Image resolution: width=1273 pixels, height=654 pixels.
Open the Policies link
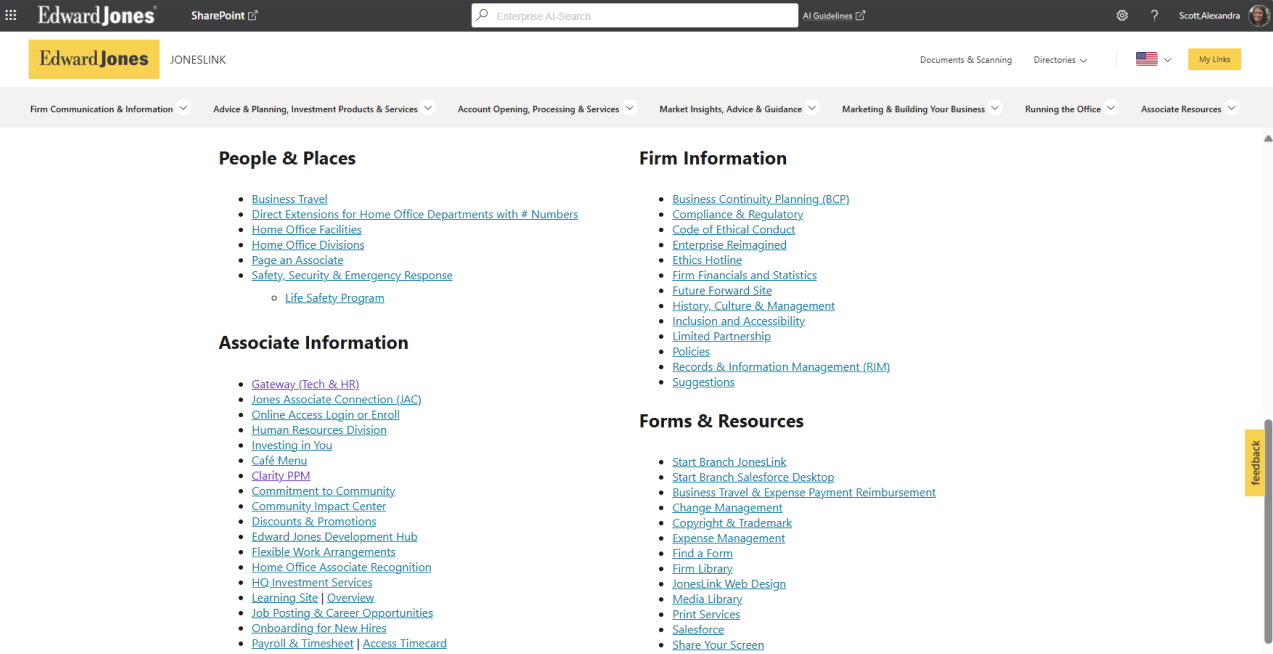coord(691,352)
